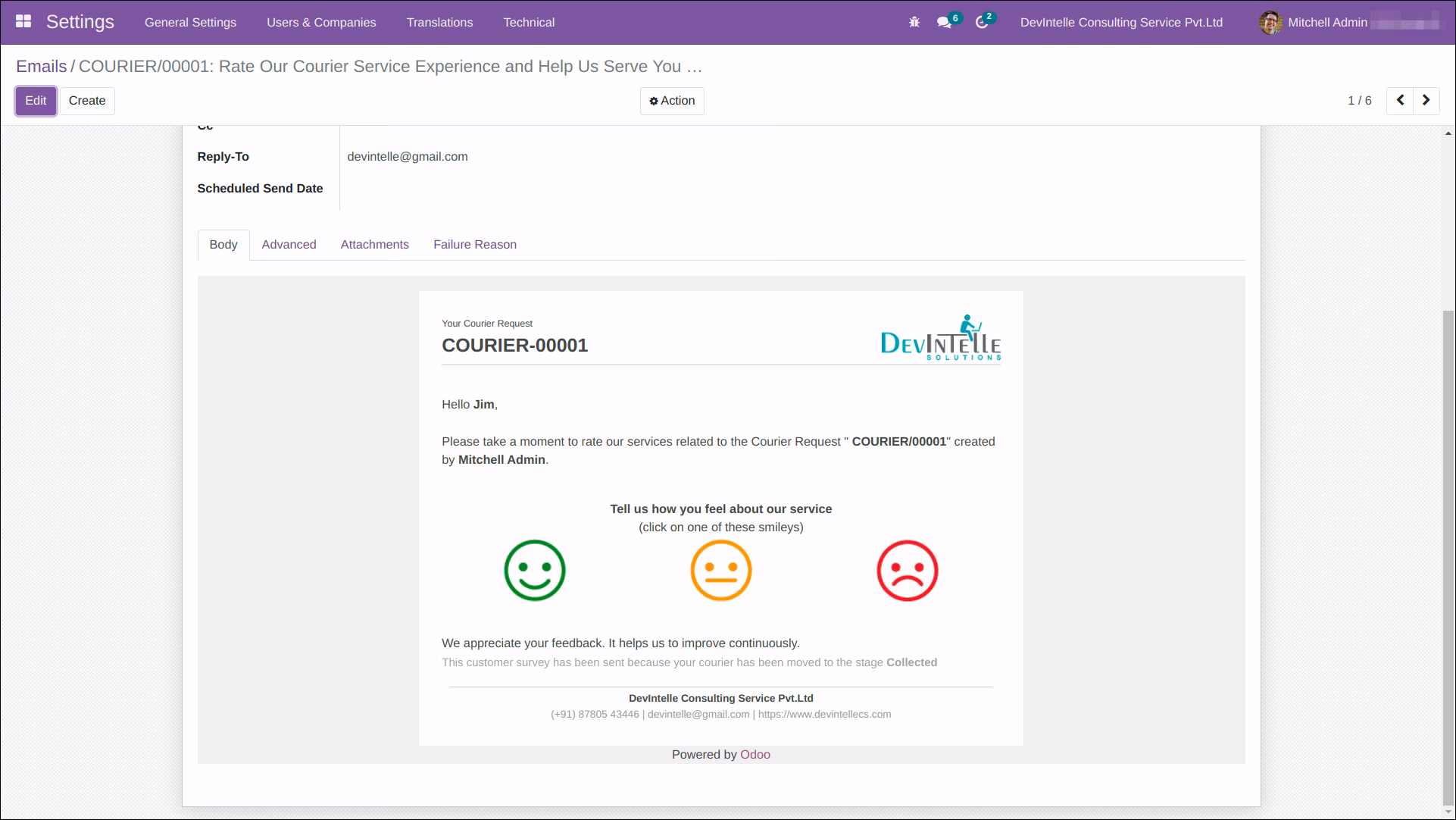Open Translations menu
1456x820 pixels.
439,23
